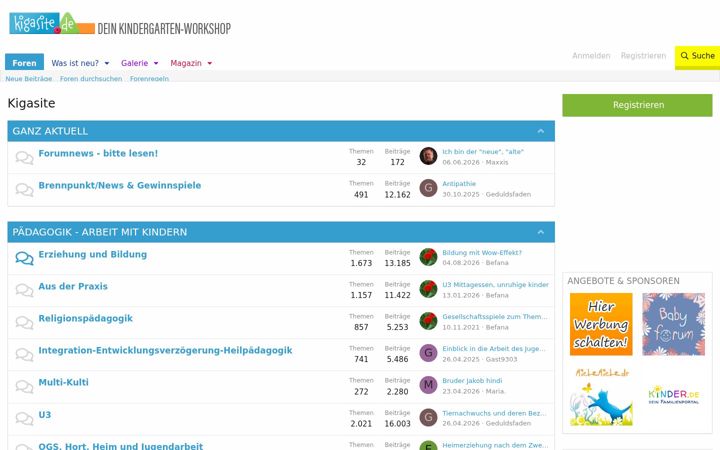Open Befana avatar in Aus der Praxis row
720x450 pixels.
point(428,289)
